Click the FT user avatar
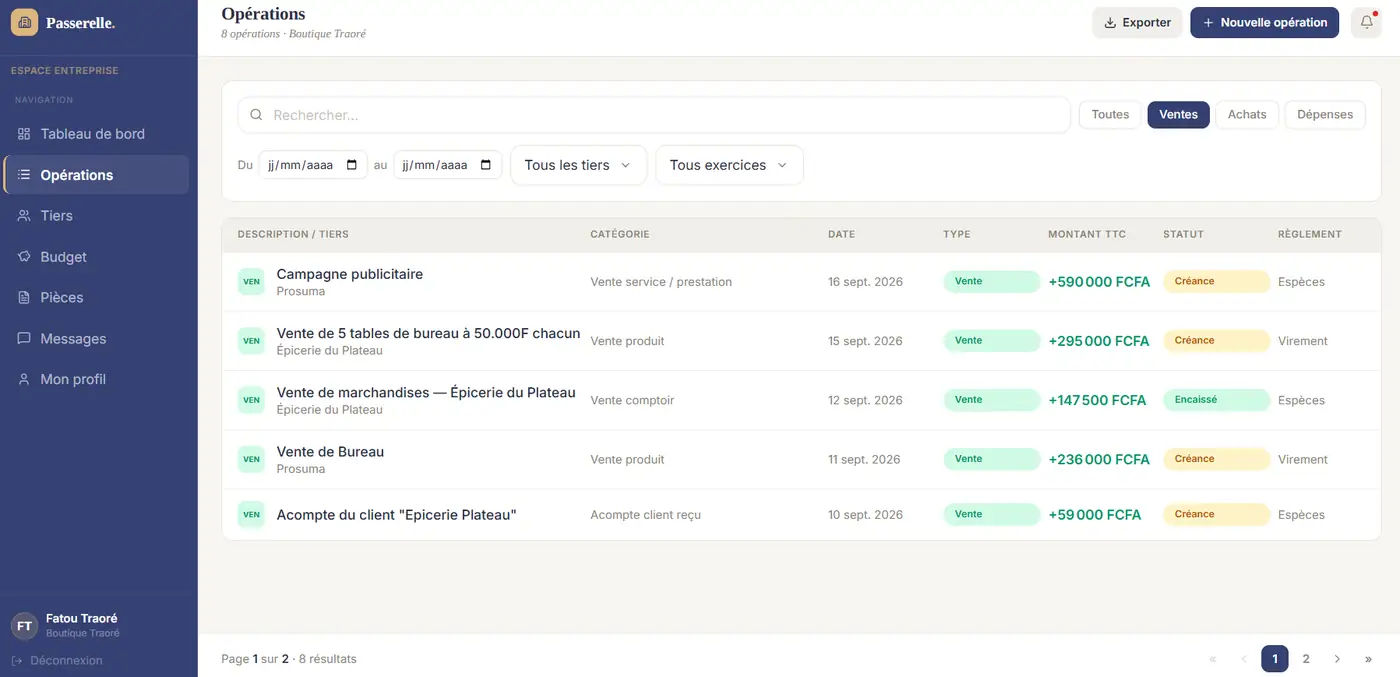The image size is (1400, 677). tap(25, 626)
